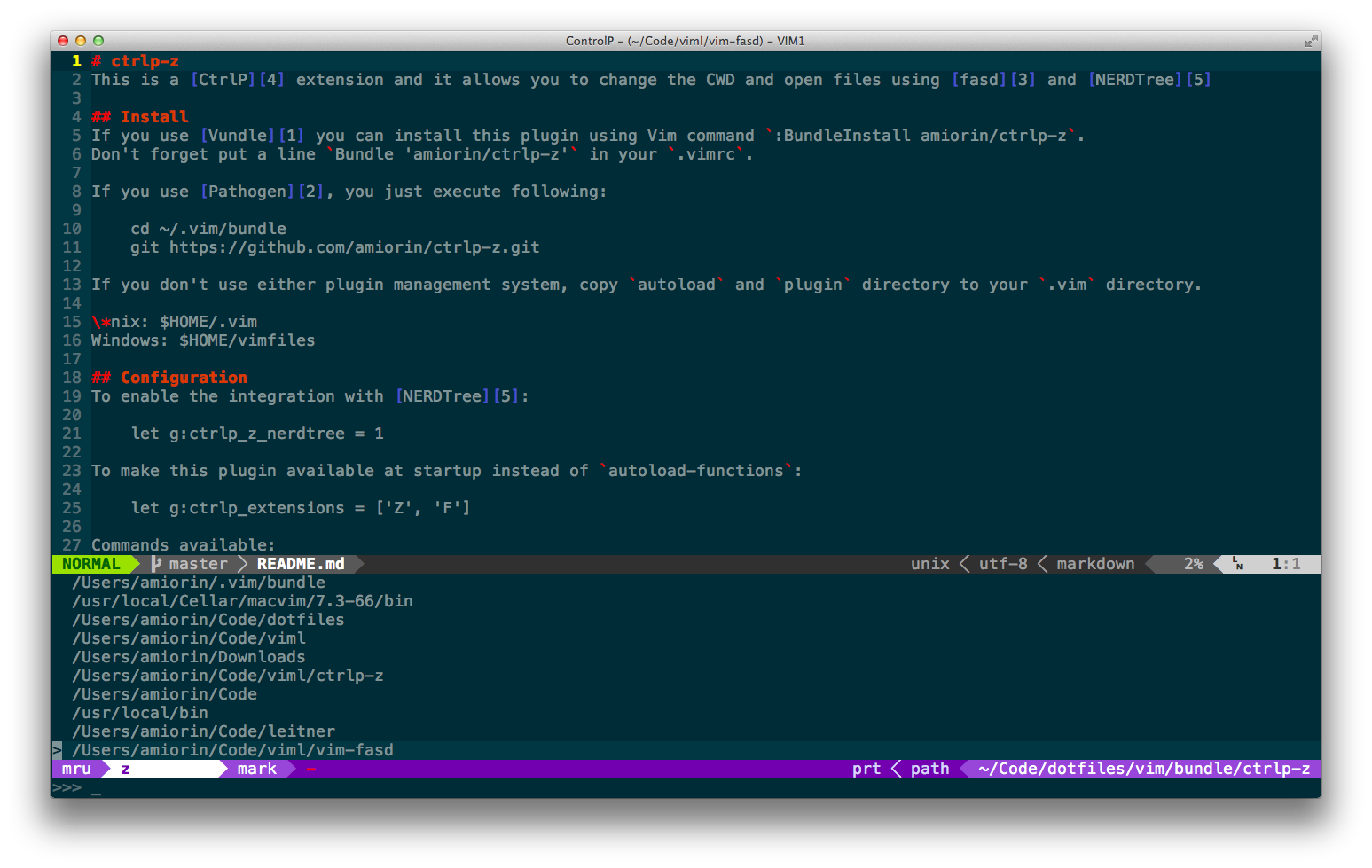Click the window title ControlP VIM1
This screenshot has width=1372, height=868.
pyautogui.click(x=686, y=41)
